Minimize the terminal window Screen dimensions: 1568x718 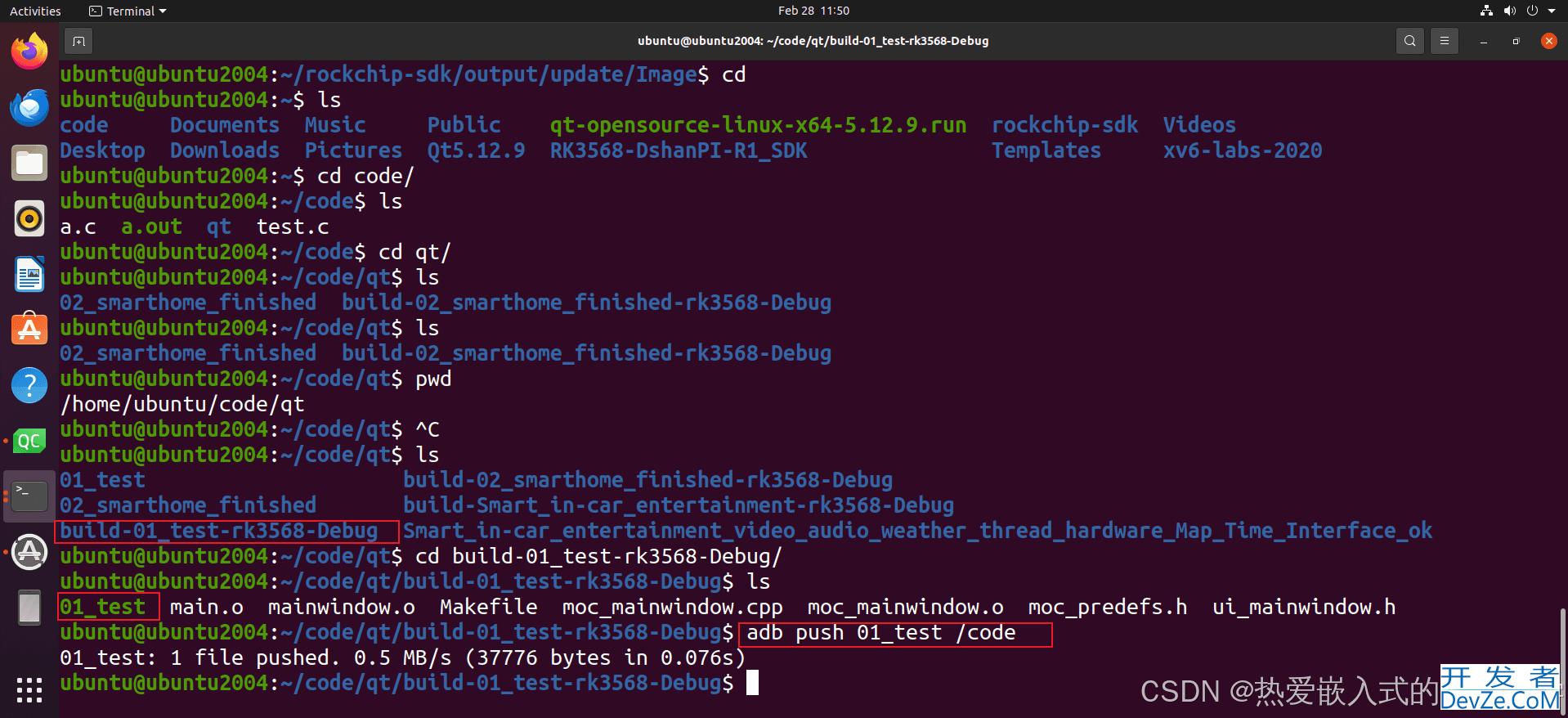pyautogui.click(x=1483, y=41)
